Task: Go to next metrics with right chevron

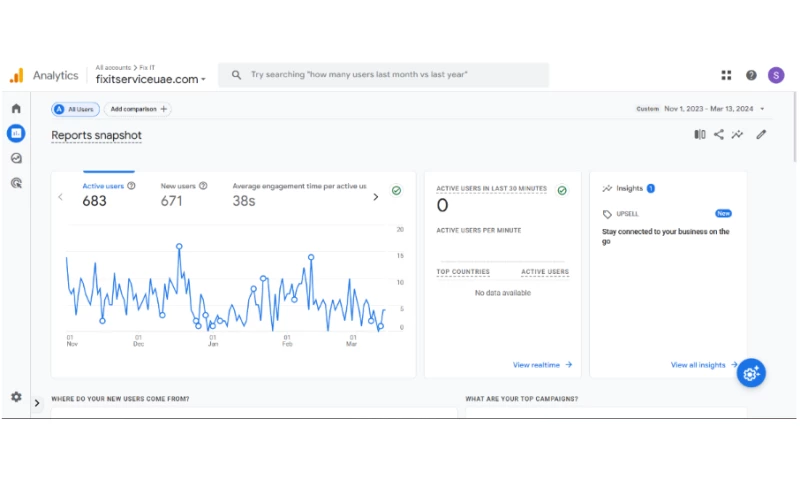Action: pos(376,197)
